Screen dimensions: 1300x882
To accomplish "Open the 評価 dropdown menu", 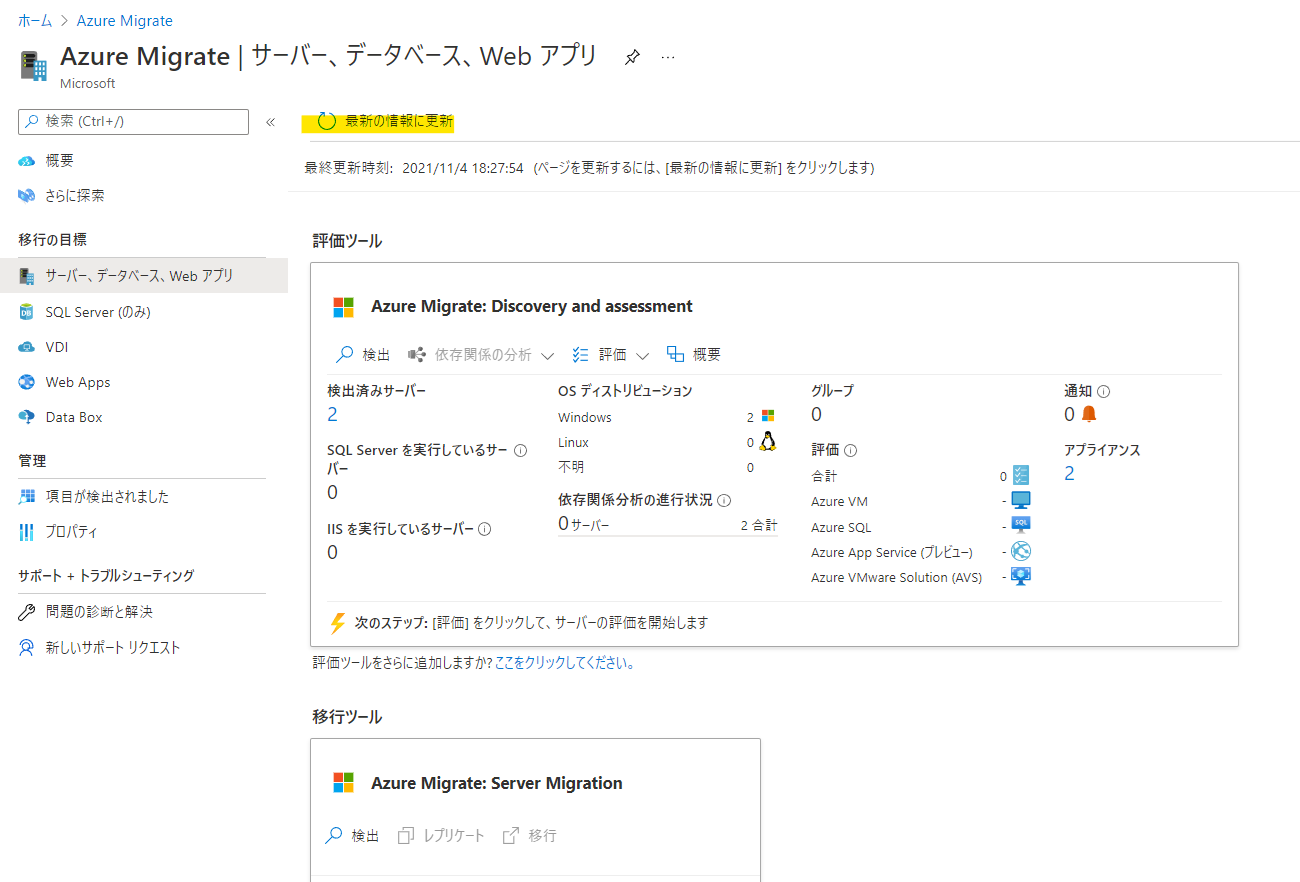I will (643, 354).
